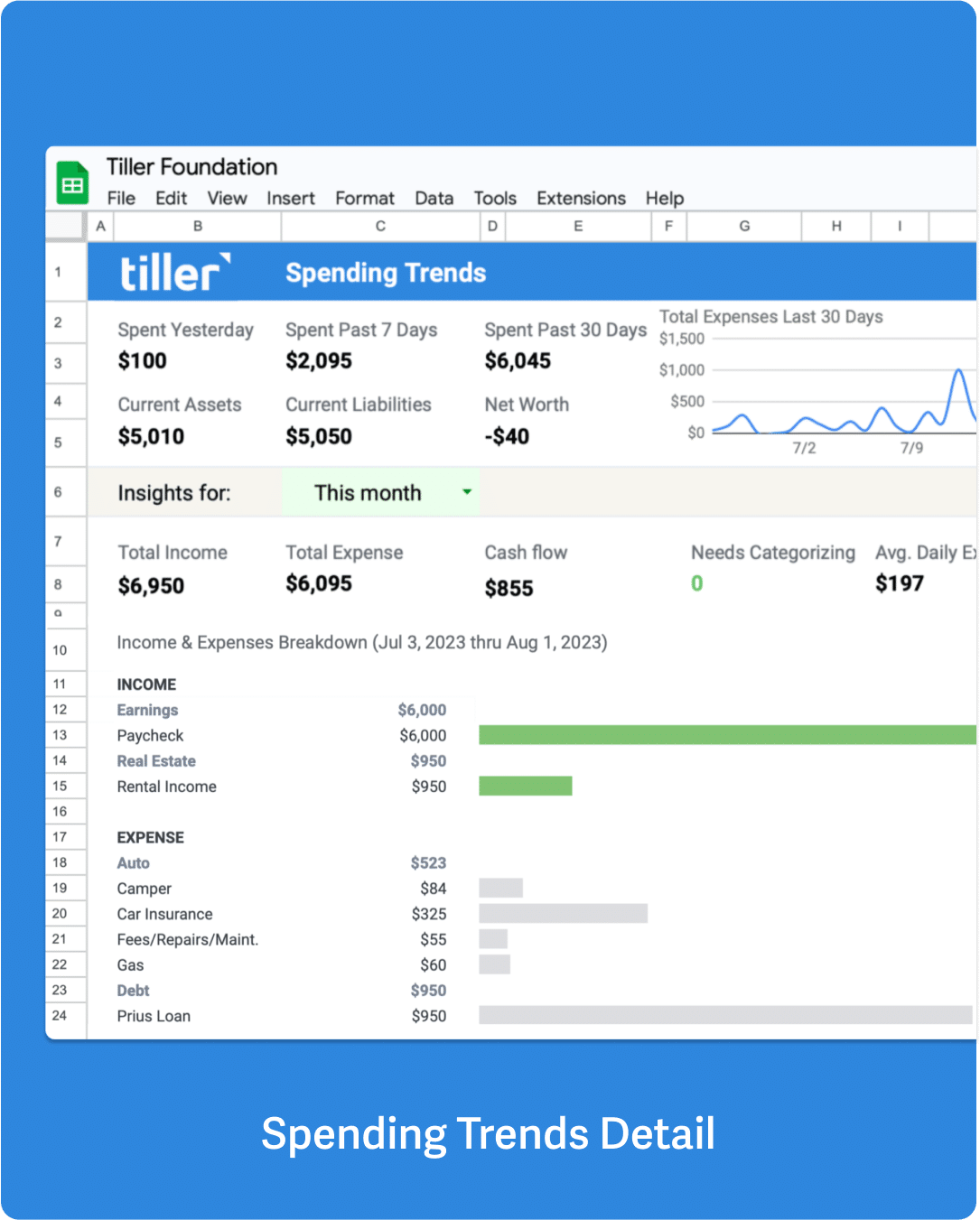Click the Car Insurance row label
The width and height of the screenshot is (980, 1220).
click(x=164, y=914)
